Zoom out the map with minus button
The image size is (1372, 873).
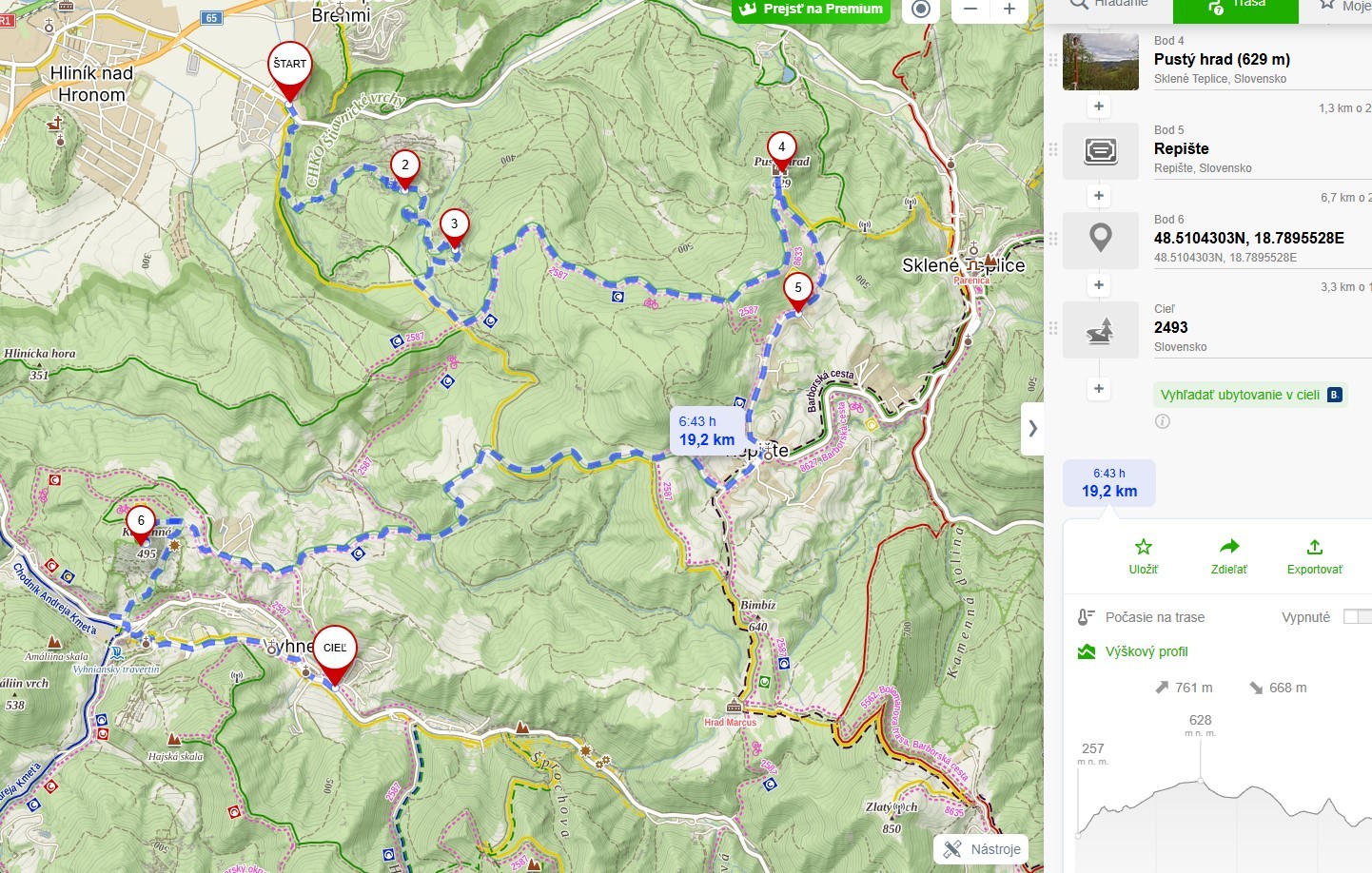[x=970, y=10]
